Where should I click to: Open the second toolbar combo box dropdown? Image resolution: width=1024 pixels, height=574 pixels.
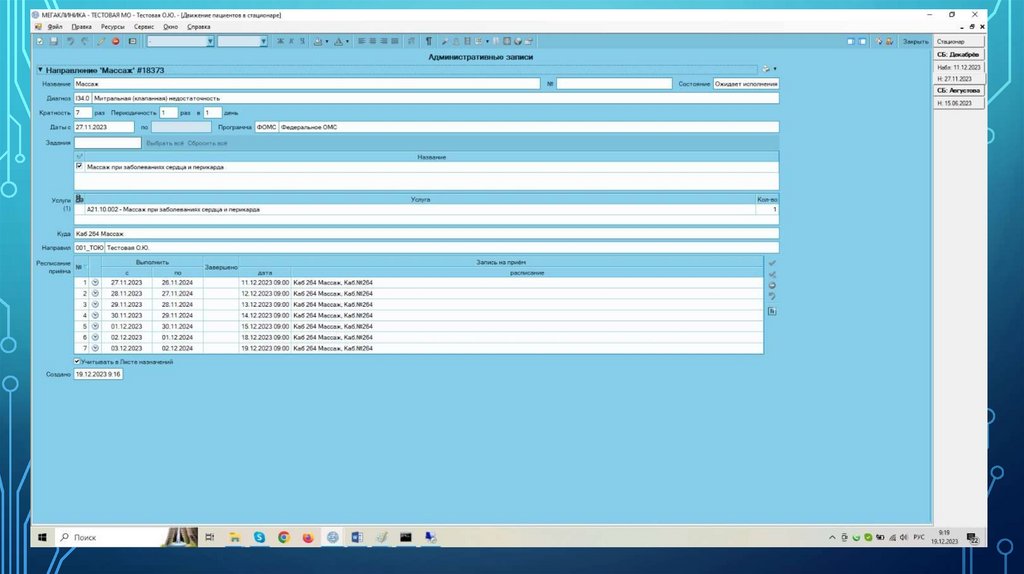point(263,41)
